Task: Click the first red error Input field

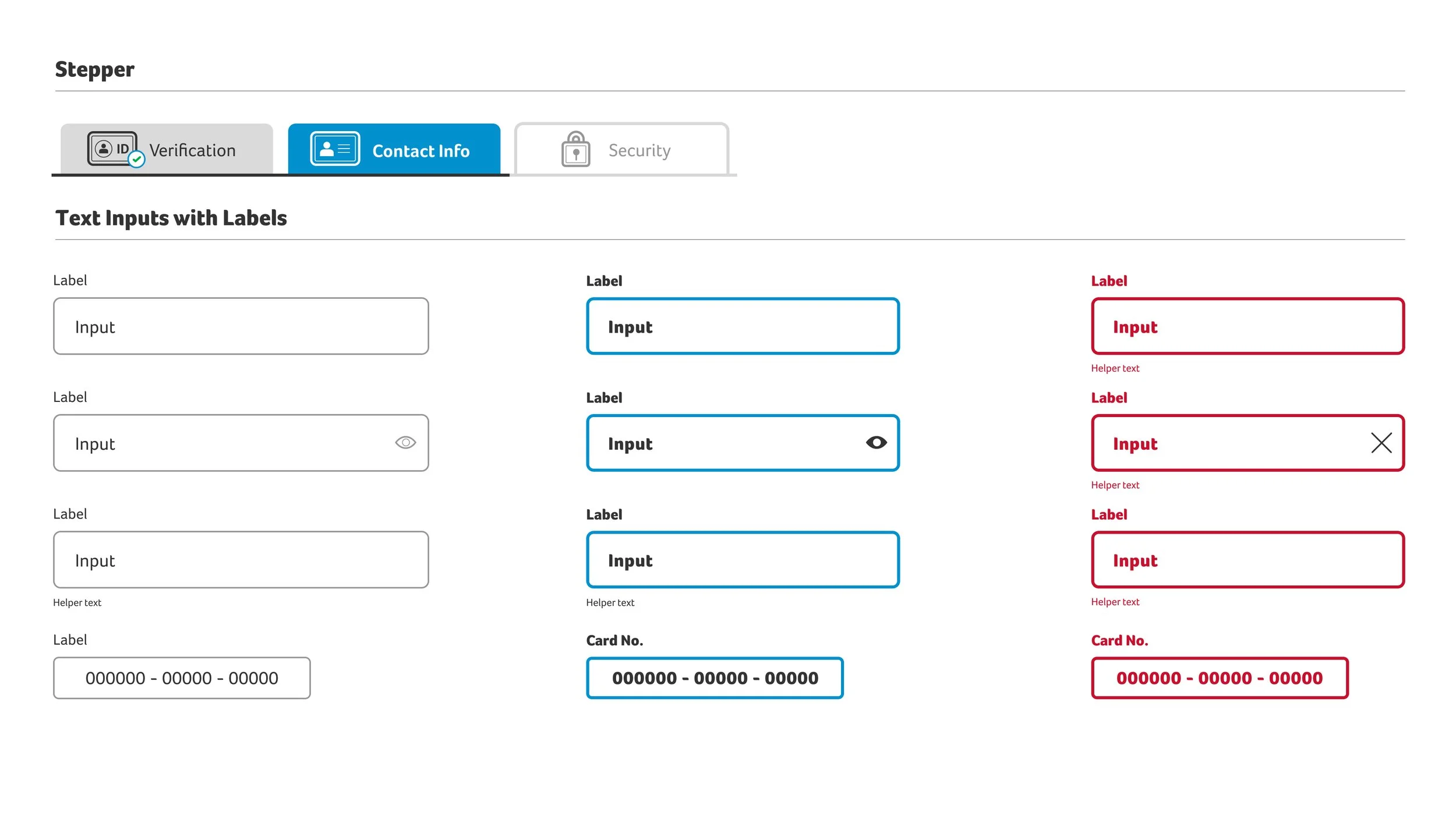Action: 1248,326
